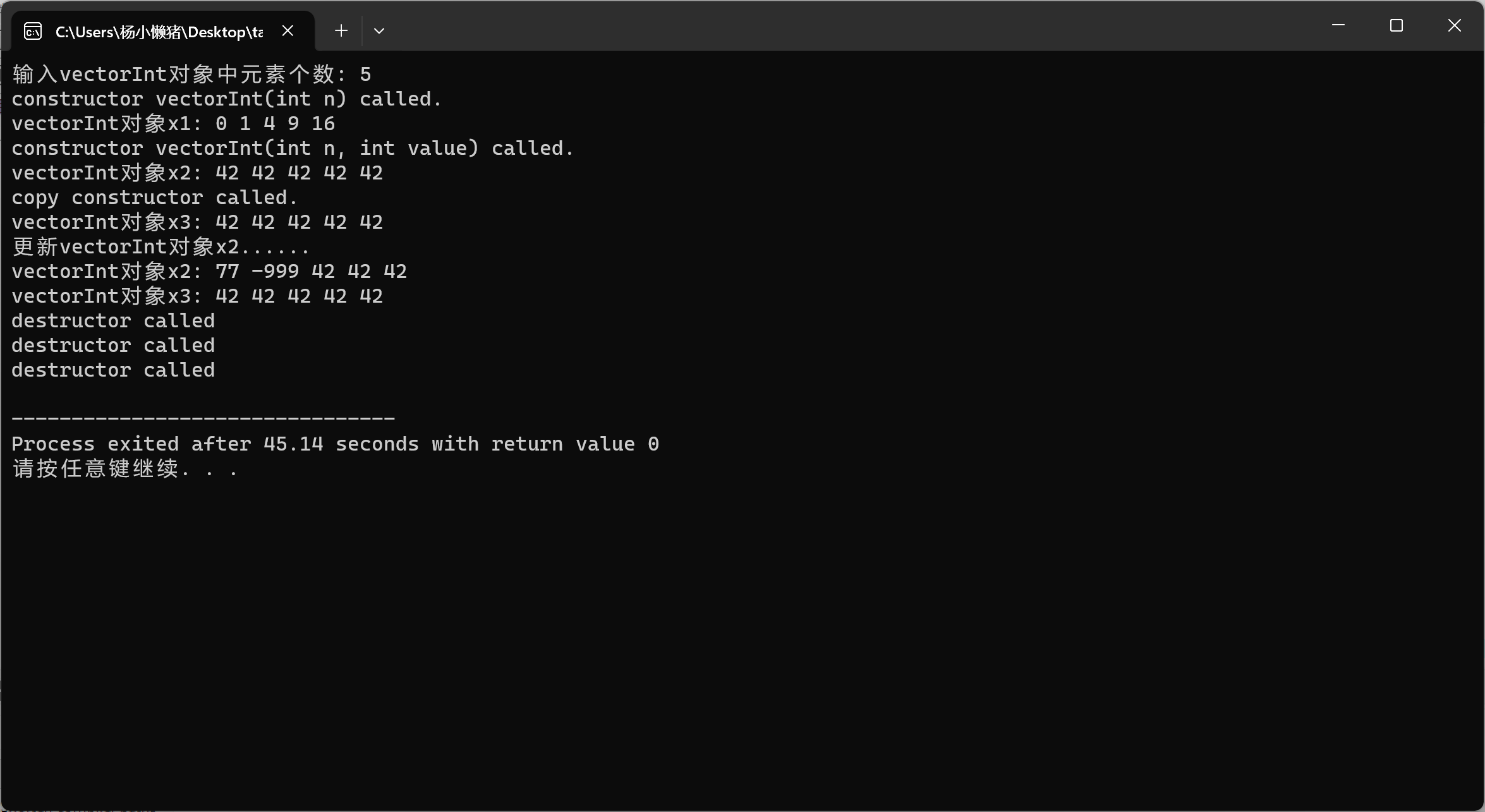Click the first 'destructor called' line
1485x812 pixels.
113,321
